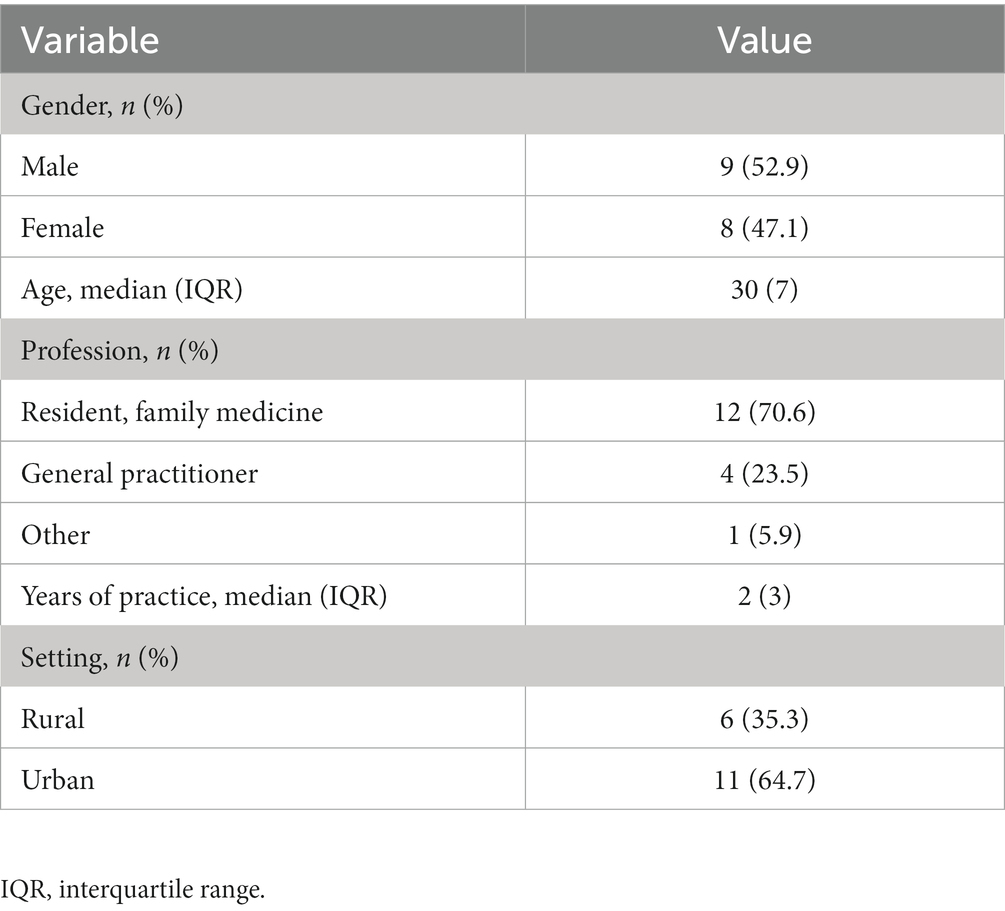This screenshot has height=911, width=1005.
Task: Click the Value column header
Action: (764, 40)
